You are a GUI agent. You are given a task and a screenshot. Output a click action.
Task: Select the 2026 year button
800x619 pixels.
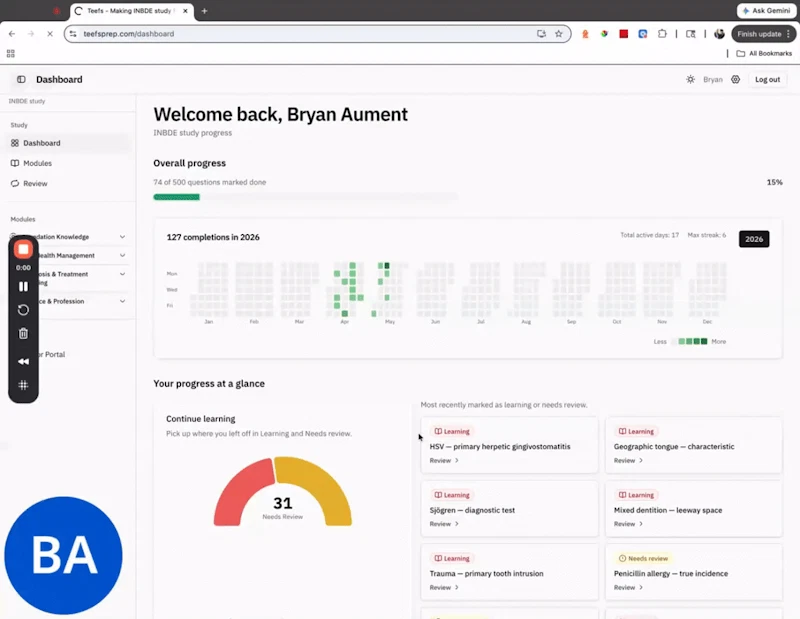click(x=754, y=239)
